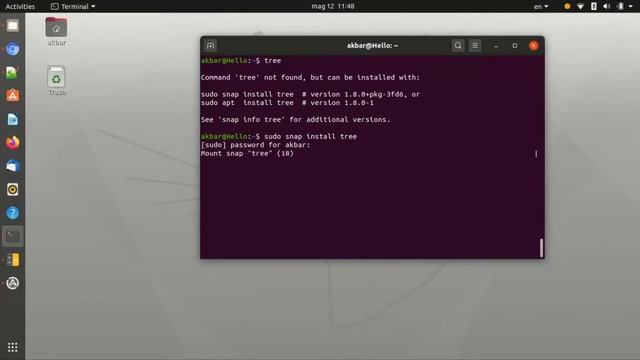640x360 pixels.
Task: Click the tray icon between Wi-Fi and volume
Action: pos(594,6)
